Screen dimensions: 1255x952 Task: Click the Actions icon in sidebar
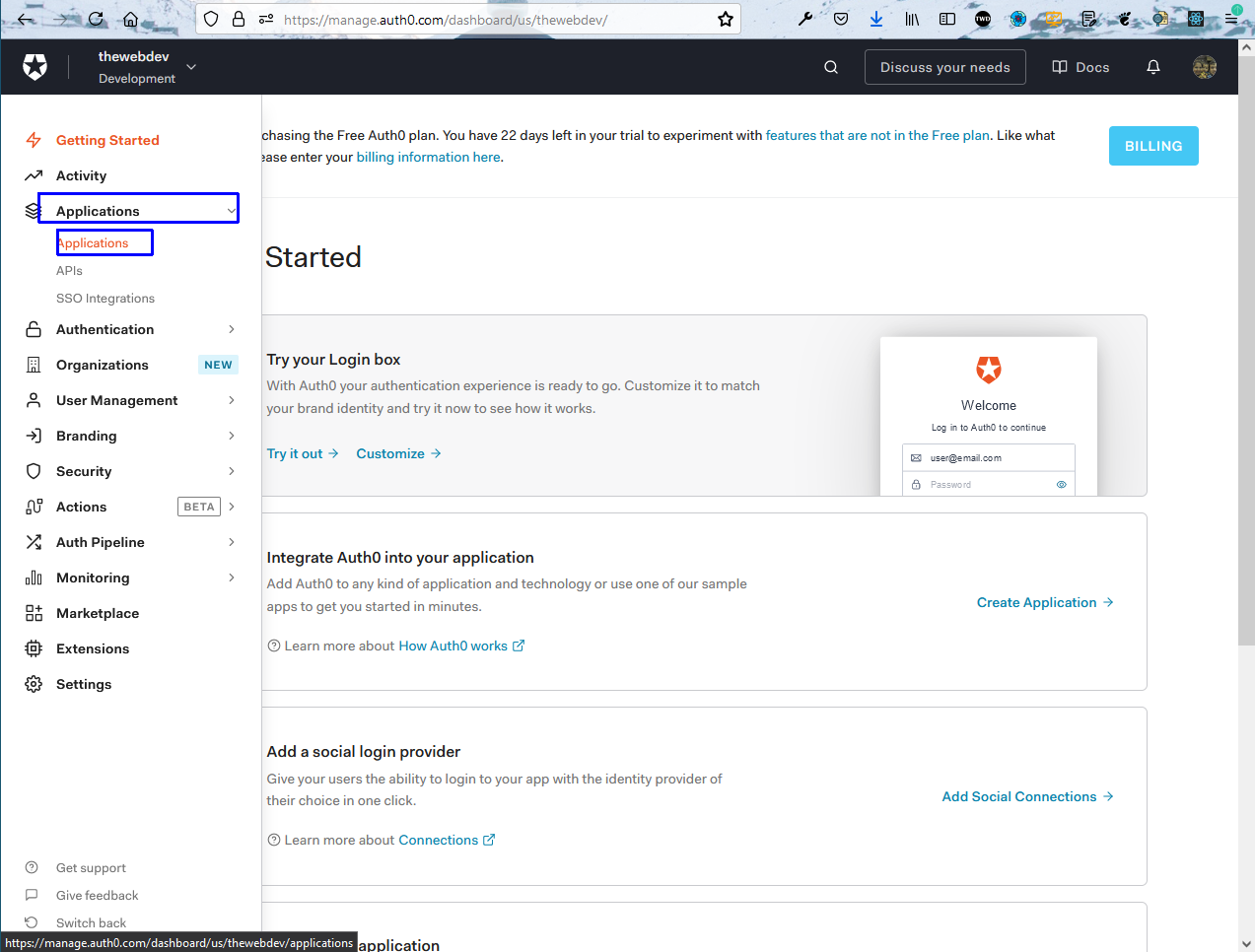click(34, 507)
